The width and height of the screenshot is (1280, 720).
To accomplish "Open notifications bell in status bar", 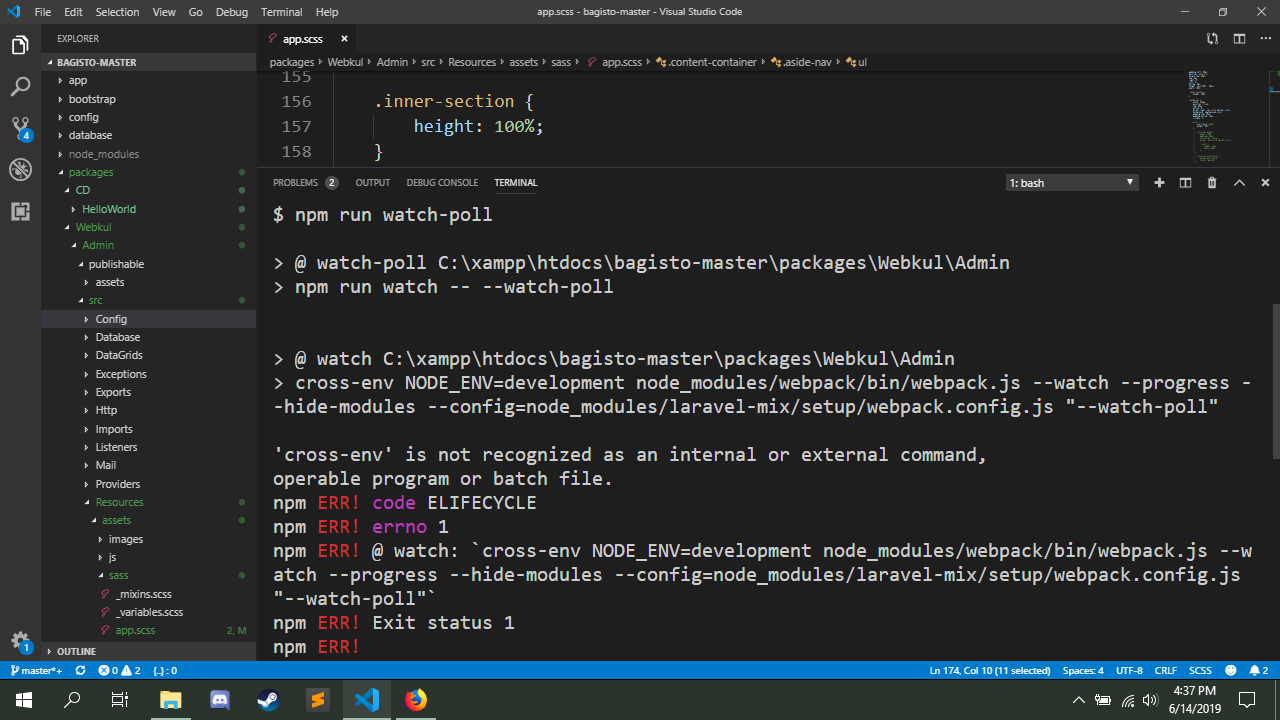I will pyautogui.click(x=1258, y=670).
